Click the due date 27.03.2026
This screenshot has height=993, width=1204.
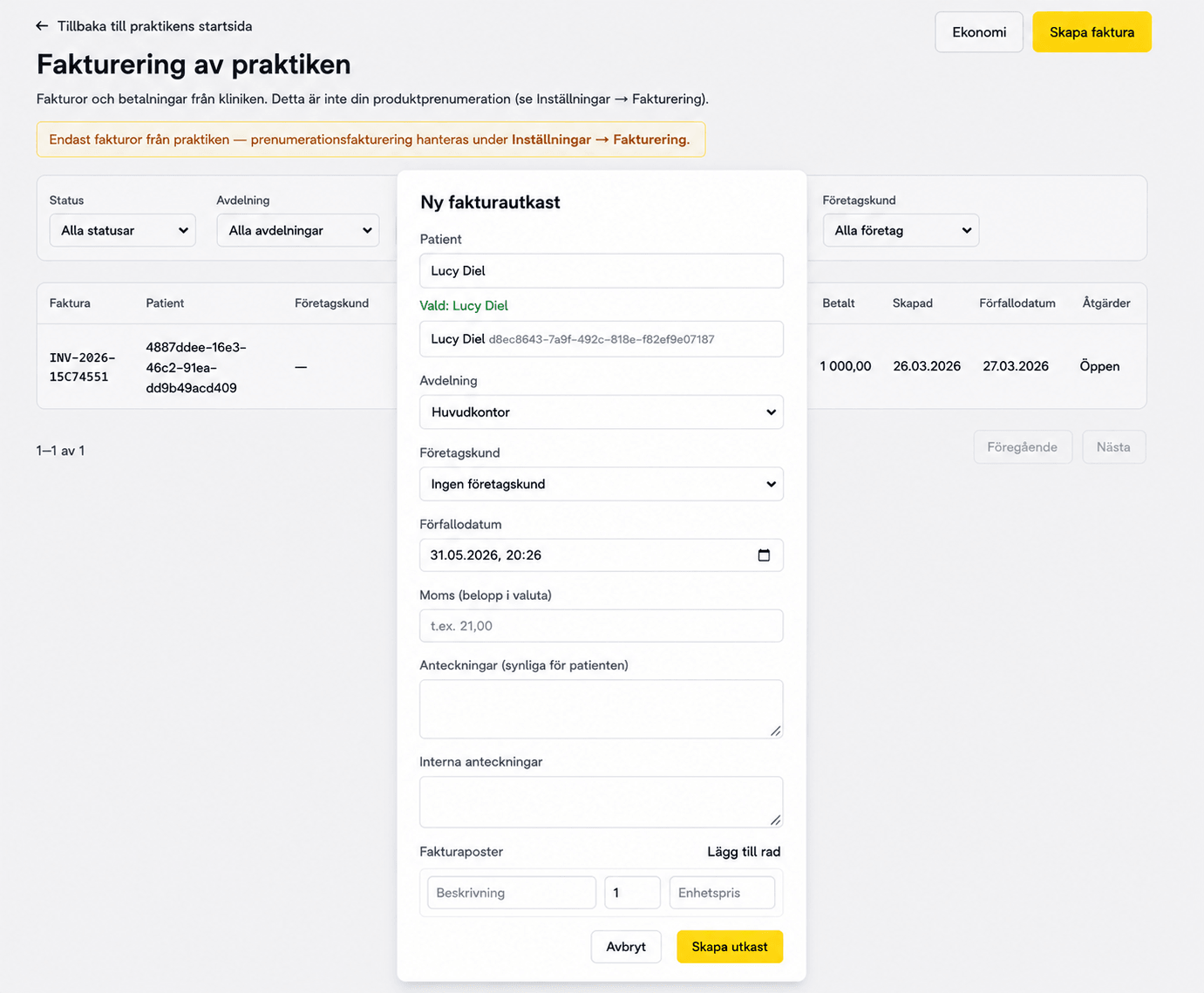pos(1016,366)
